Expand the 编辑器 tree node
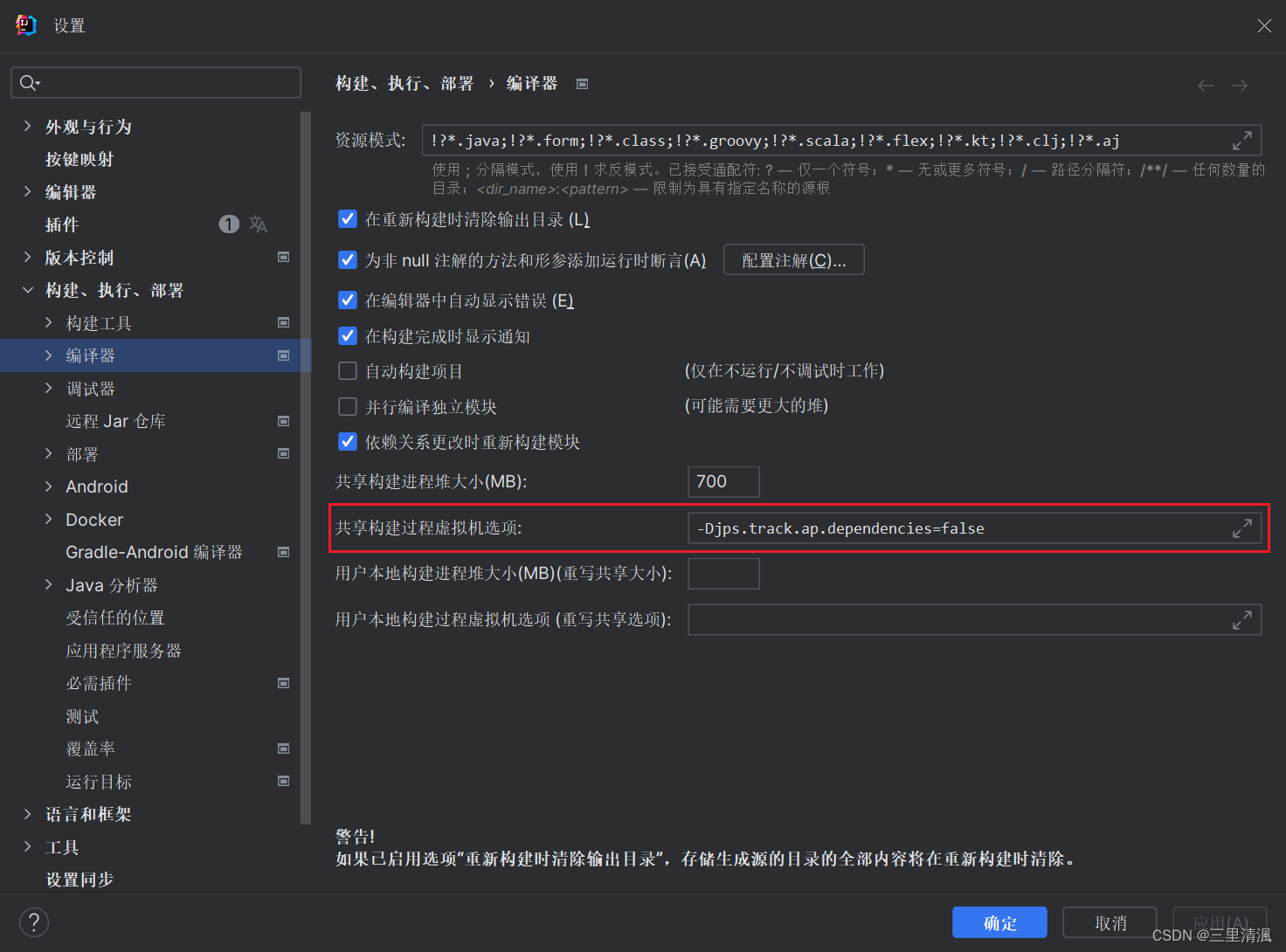The image size is (1286, 952). tap(28, 192)
